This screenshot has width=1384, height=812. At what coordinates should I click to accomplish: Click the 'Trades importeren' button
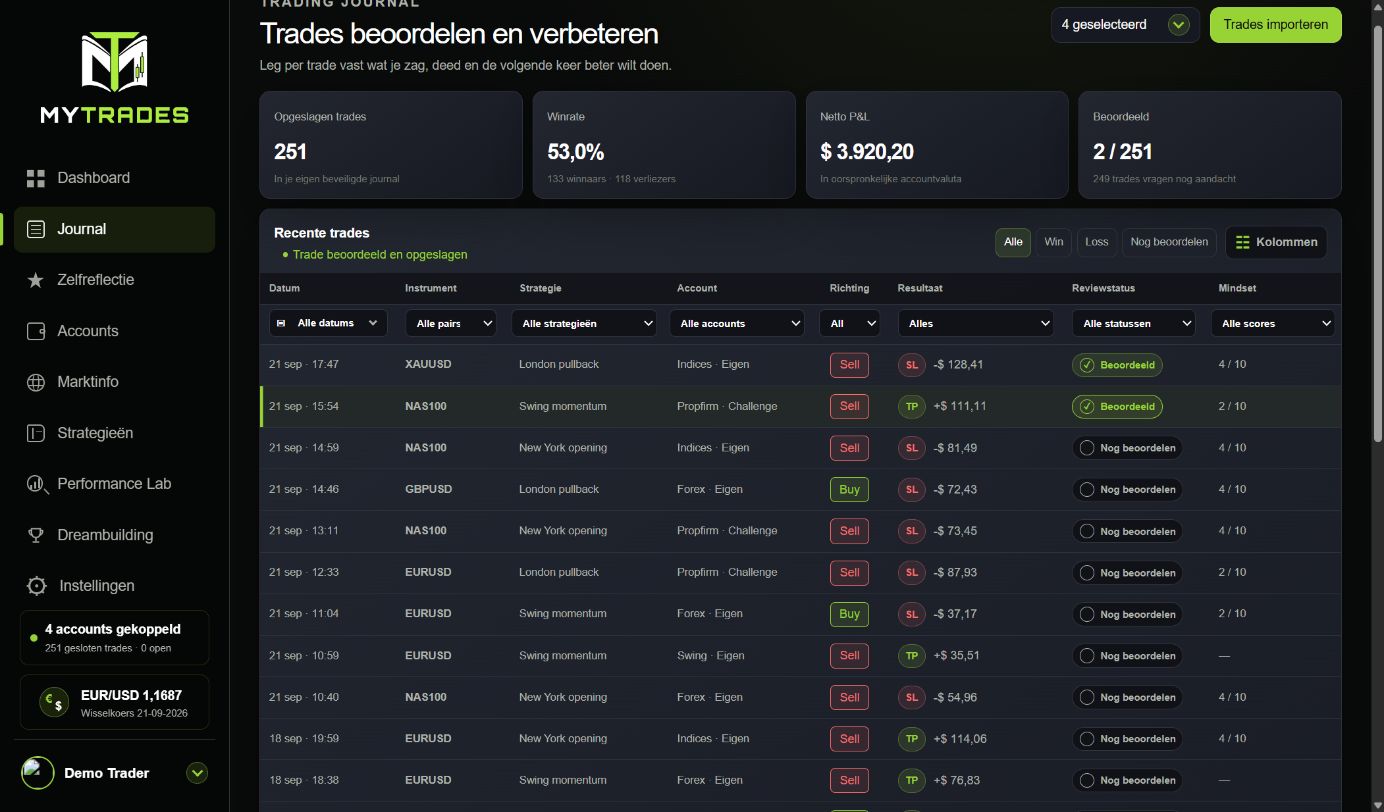coord(1276,25)
